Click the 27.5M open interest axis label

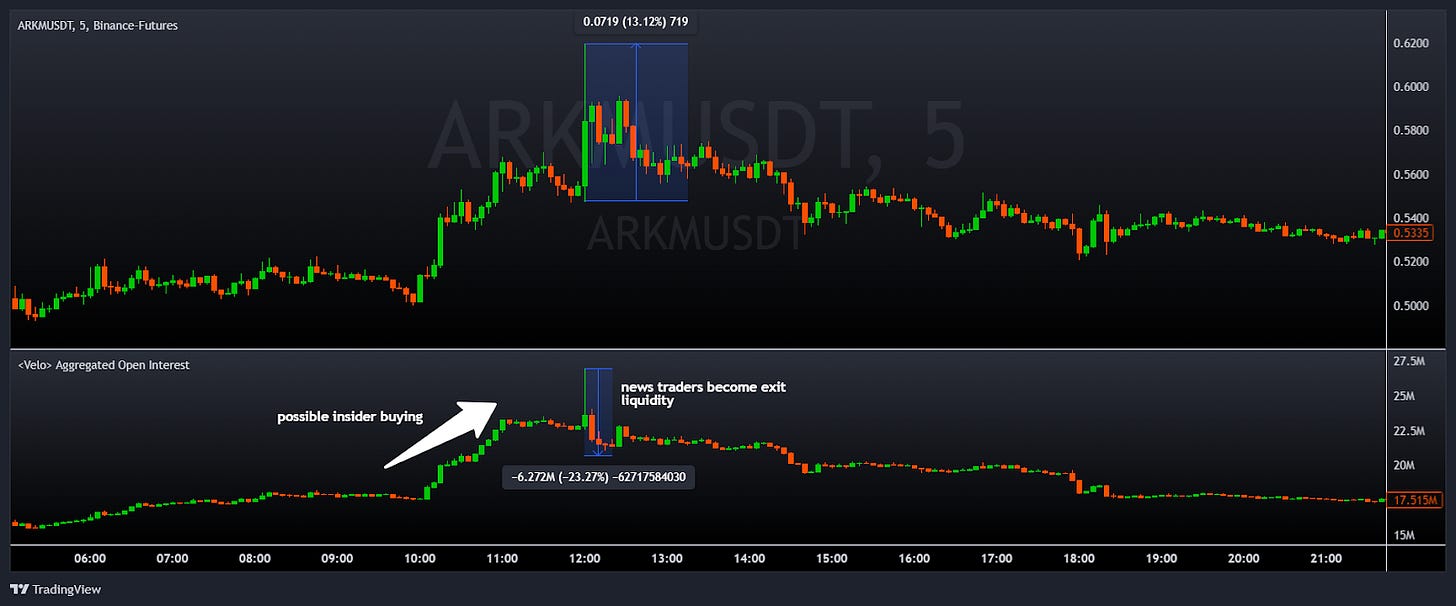tap(1411, 361)
